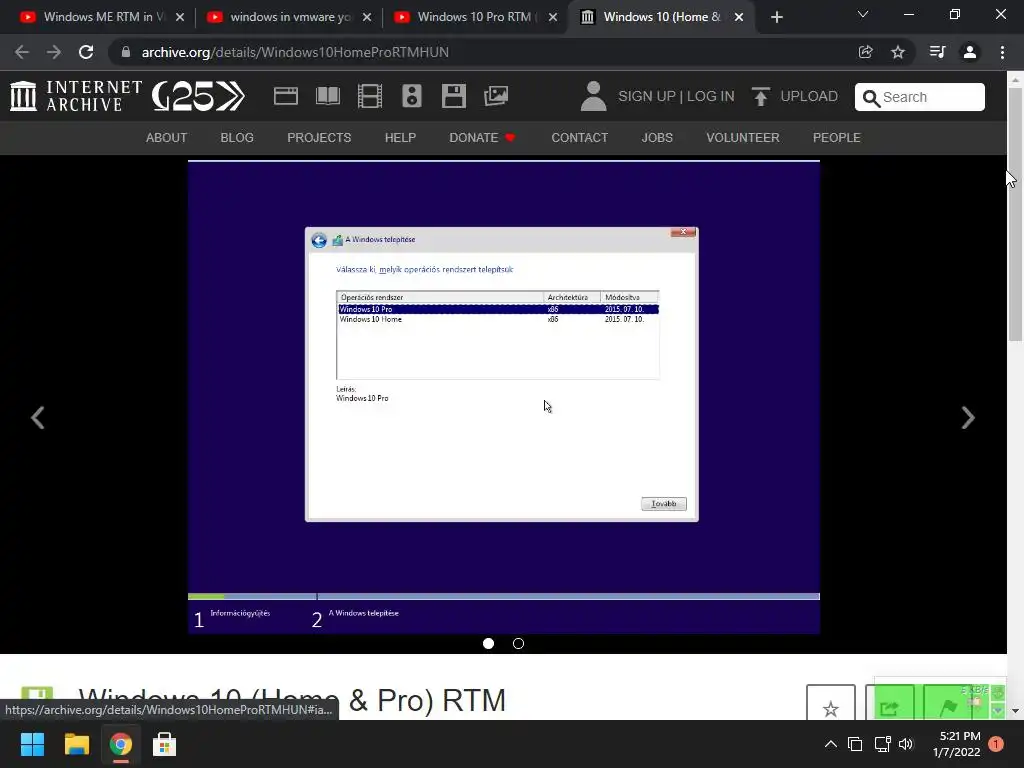Open Windows Start menu
1024x768 pixels.
(32, 744)
